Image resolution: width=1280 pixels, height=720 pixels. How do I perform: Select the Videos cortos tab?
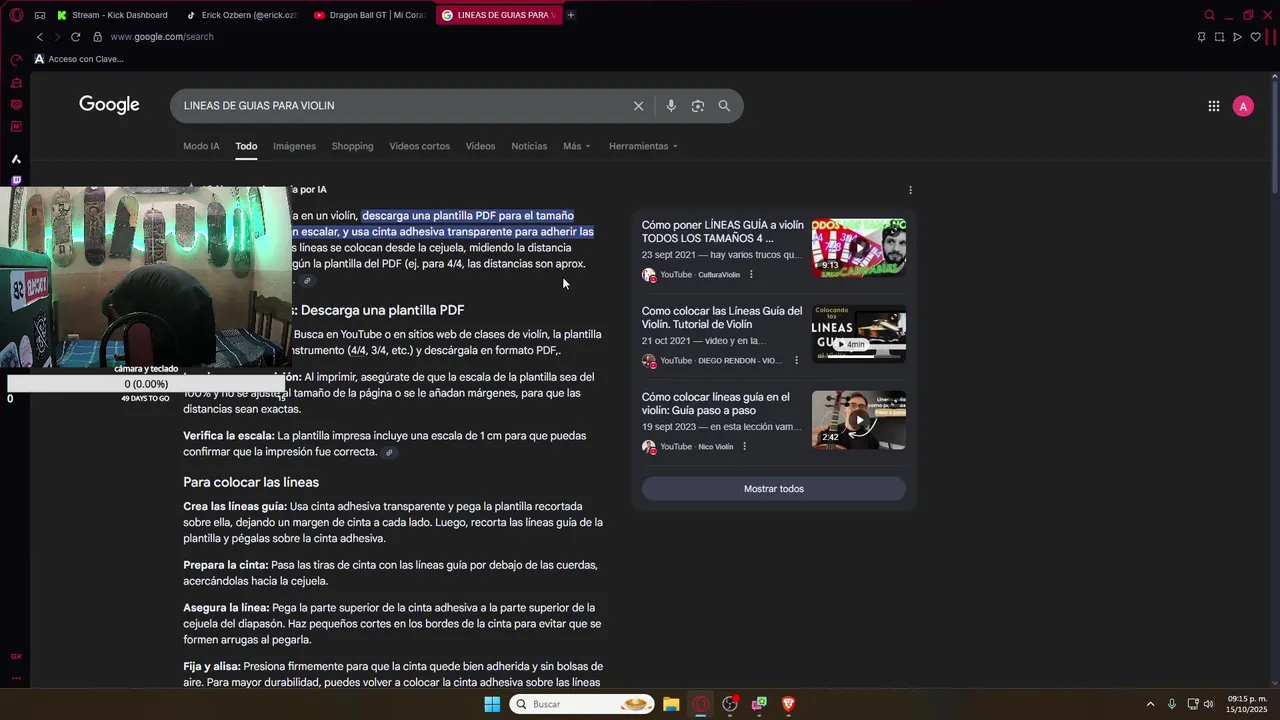coord(419,146)
